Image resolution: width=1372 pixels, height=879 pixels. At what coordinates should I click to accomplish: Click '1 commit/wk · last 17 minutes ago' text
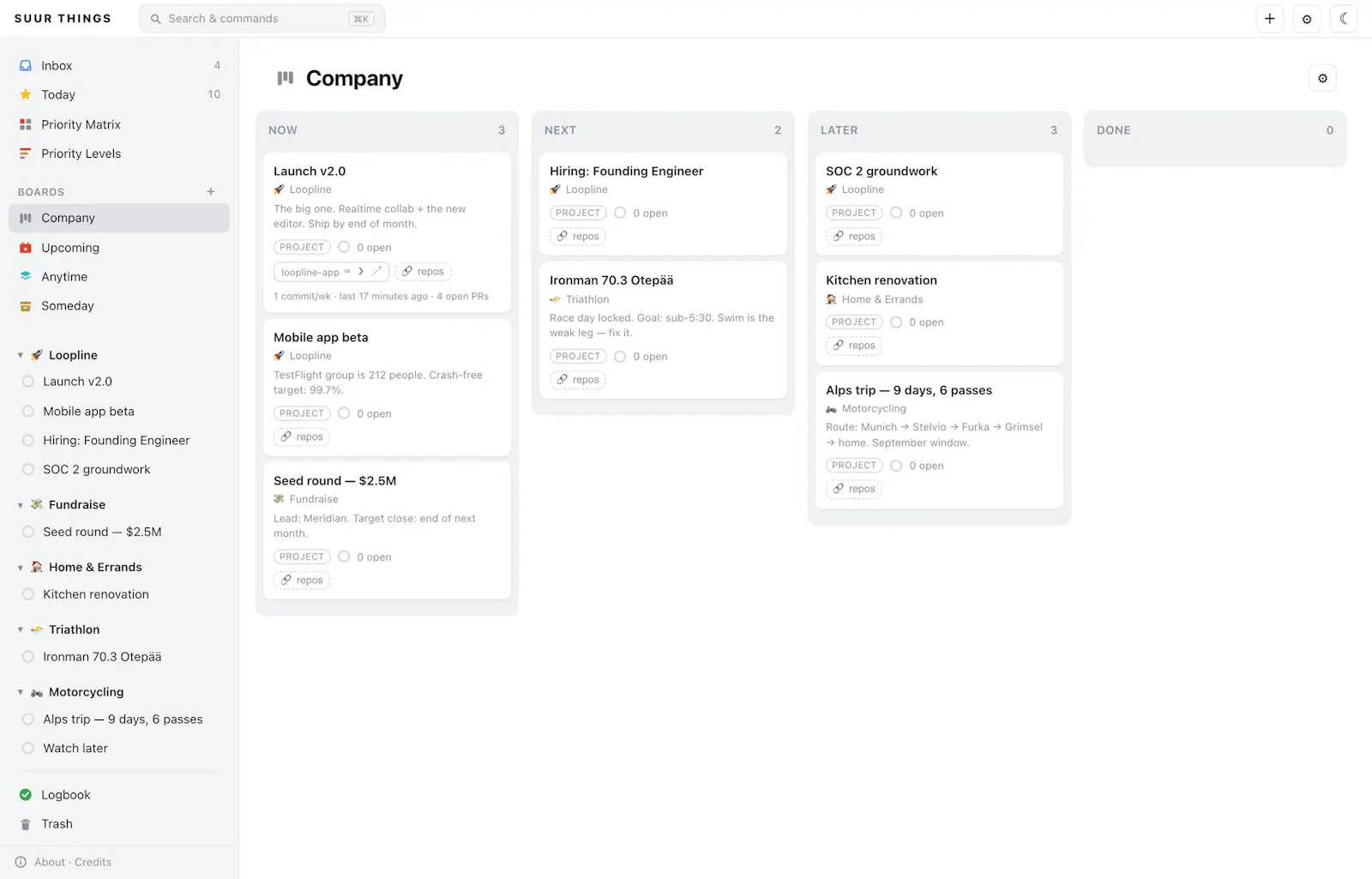[x=351, y=296]
